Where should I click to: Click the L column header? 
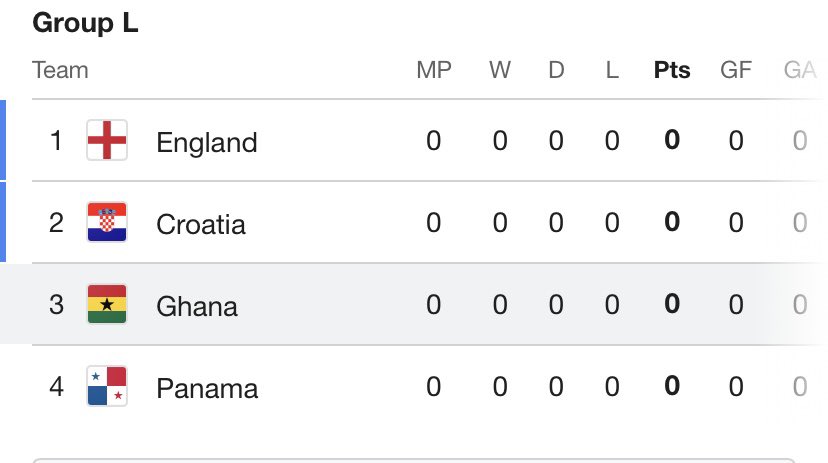(612, 71)
